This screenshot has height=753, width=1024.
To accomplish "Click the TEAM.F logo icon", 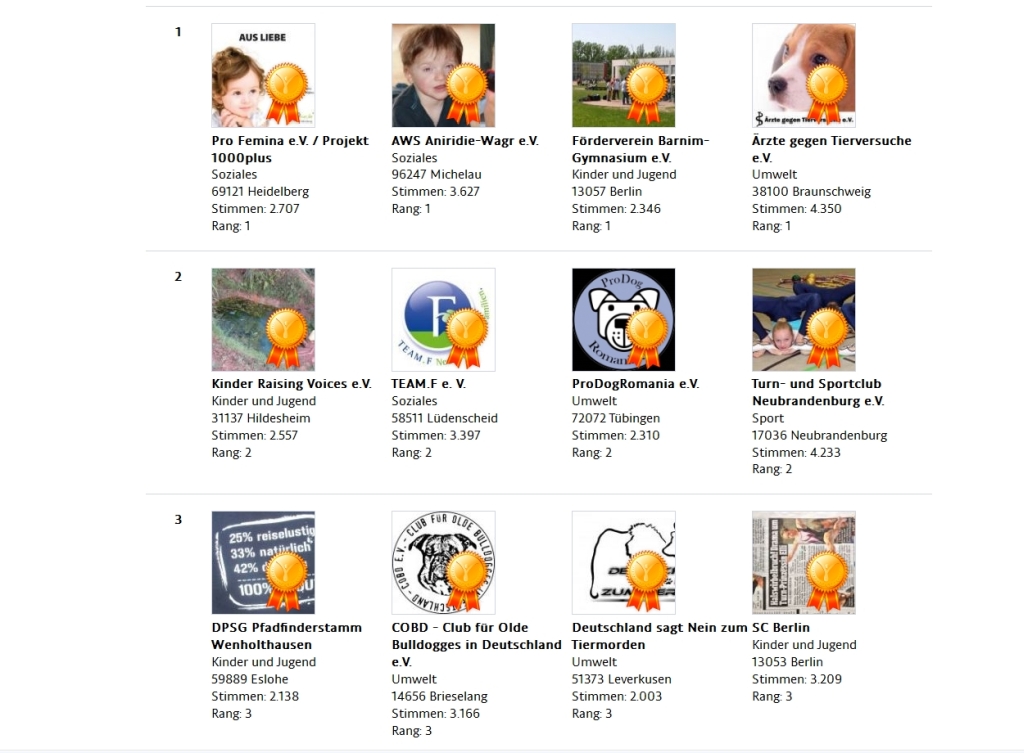I will 443,319.
